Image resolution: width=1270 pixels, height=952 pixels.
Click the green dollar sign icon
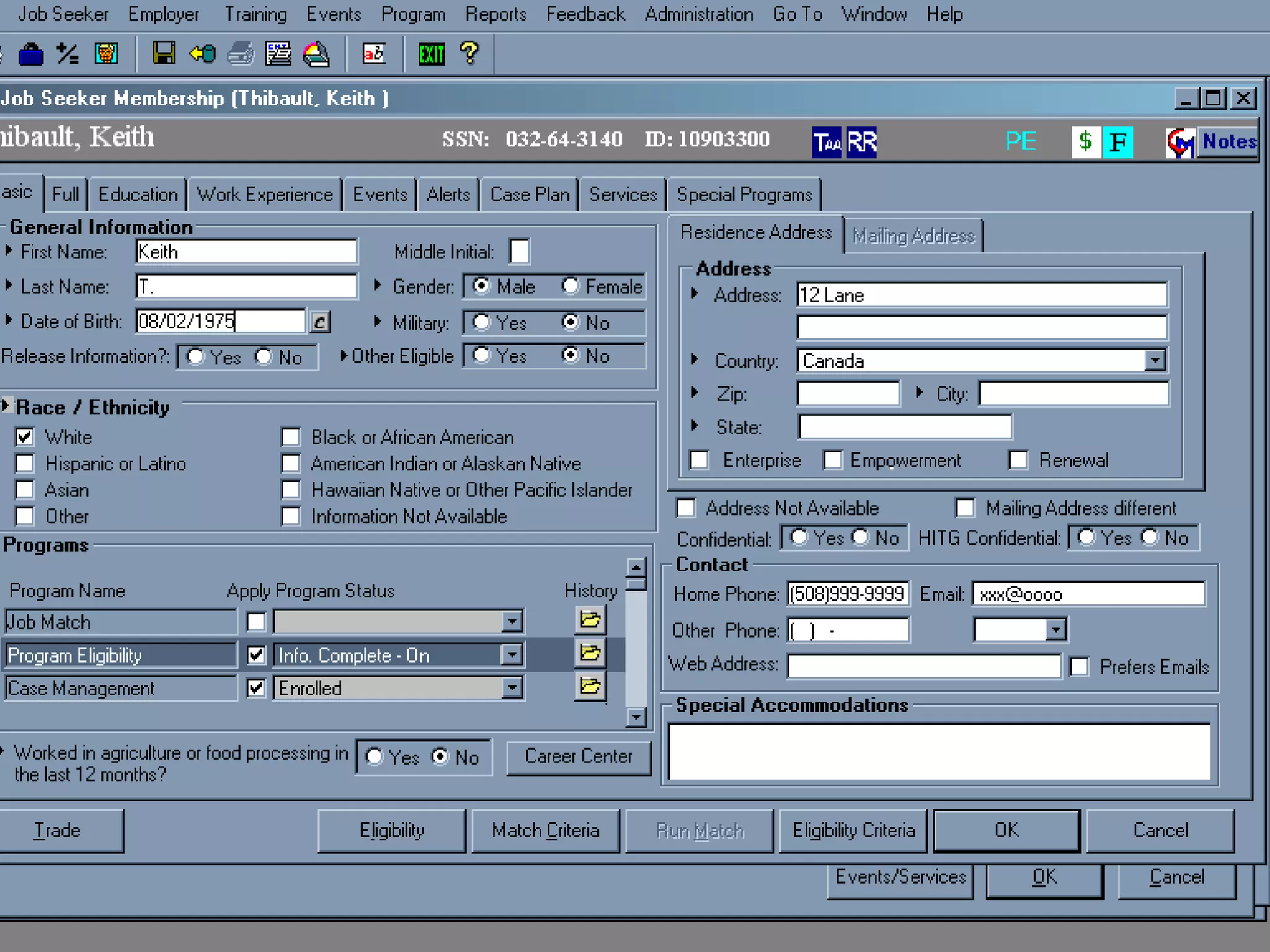pos(1085,141)
